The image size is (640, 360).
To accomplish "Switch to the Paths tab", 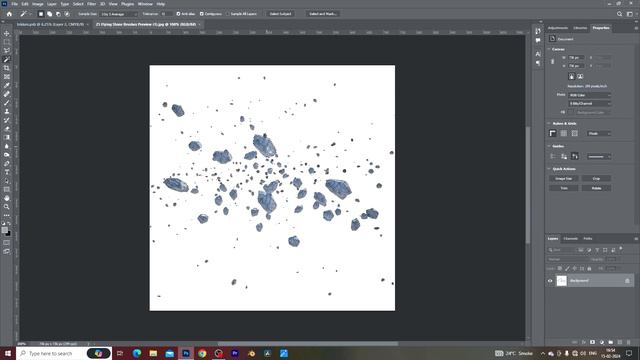I will click(x=587, y=239).
